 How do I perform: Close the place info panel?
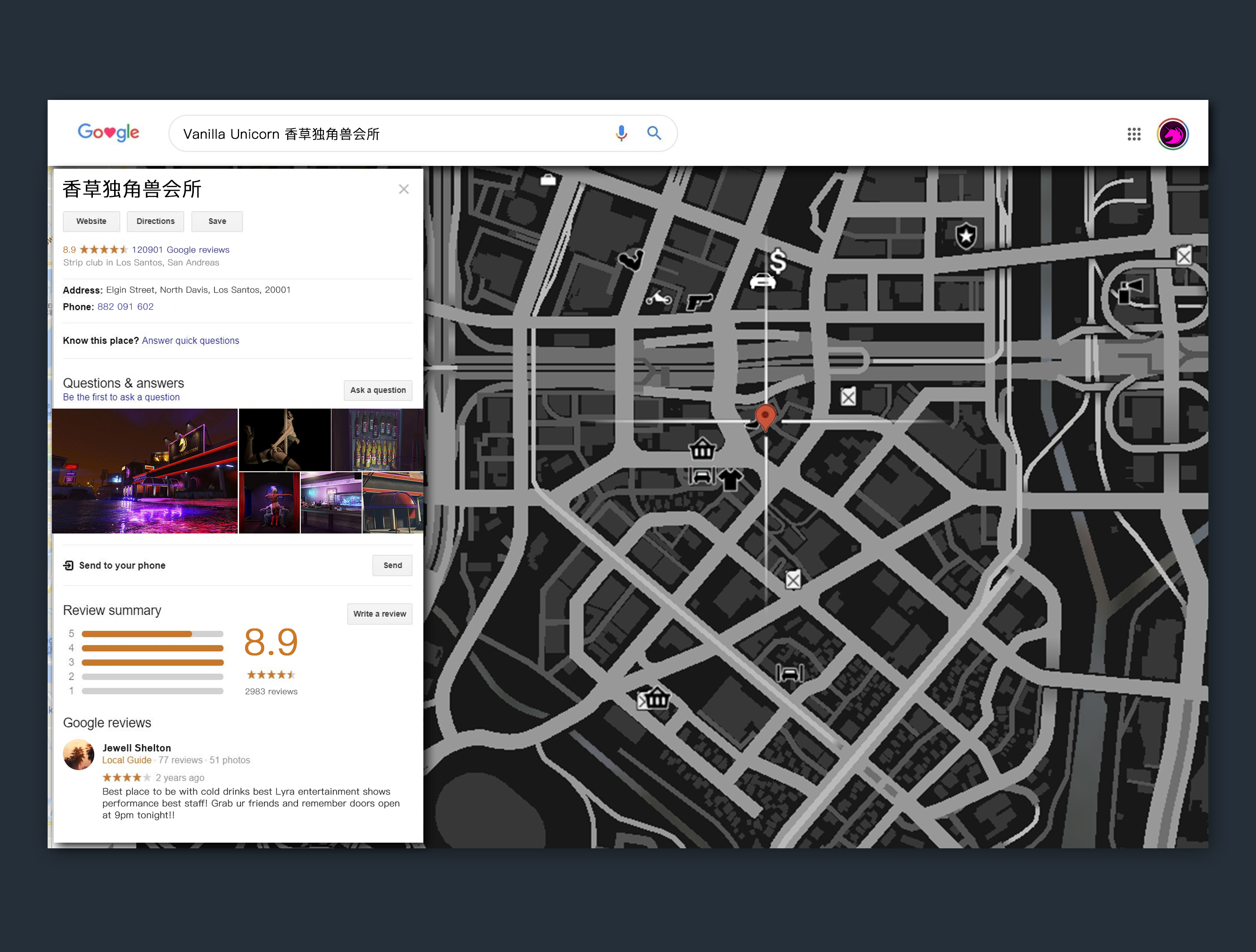pyautogui.click(x=404, y=189)
